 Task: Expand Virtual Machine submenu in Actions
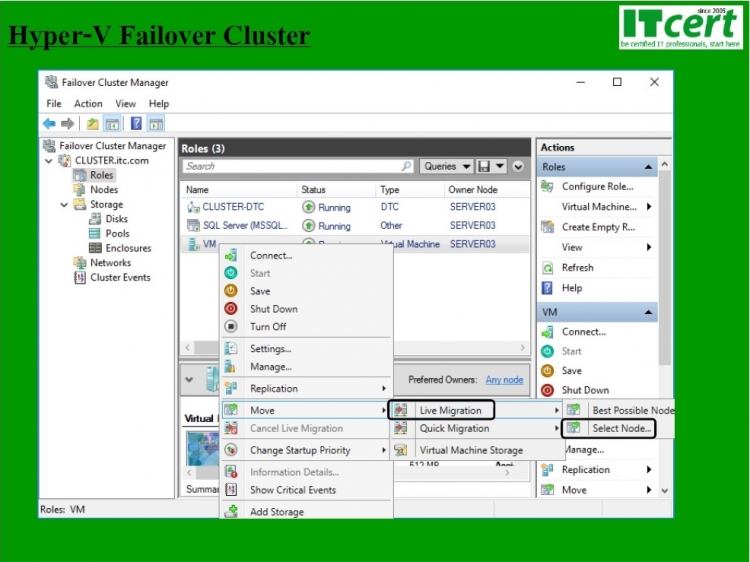coord(649,207)
